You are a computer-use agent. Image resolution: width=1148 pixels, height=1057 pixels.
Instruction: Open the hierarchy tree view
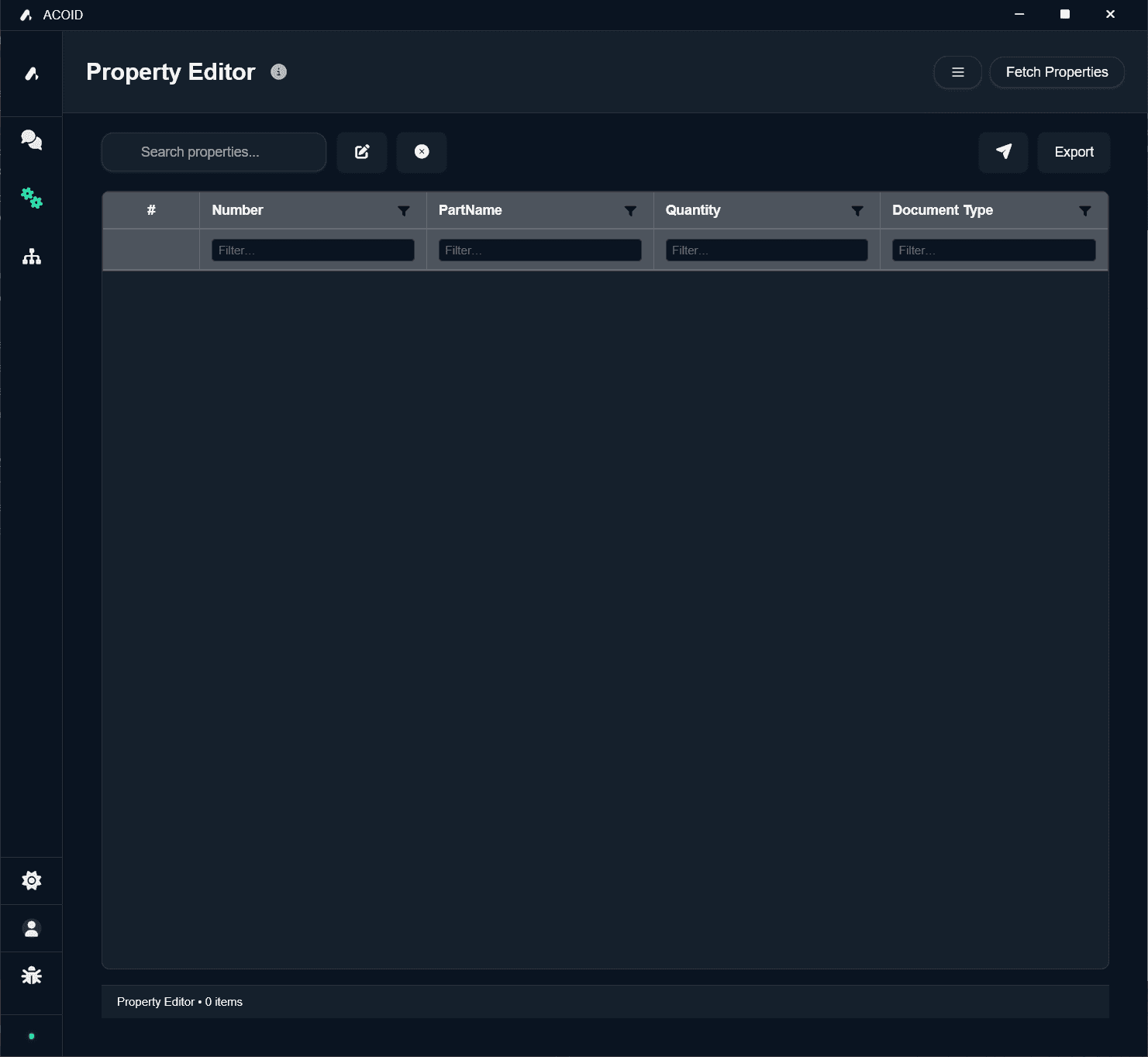[x=31, y=256]
